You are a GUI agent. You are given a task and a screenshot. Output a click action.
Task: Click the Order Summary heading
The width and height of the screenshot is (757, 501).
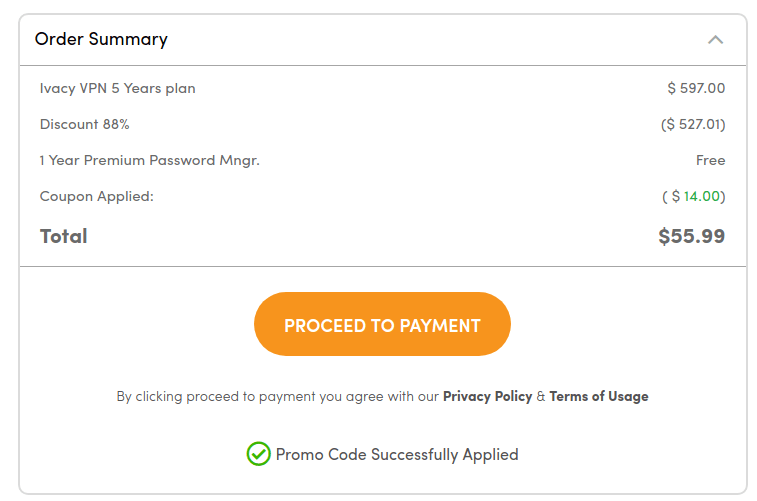click(x=101, y=40)
